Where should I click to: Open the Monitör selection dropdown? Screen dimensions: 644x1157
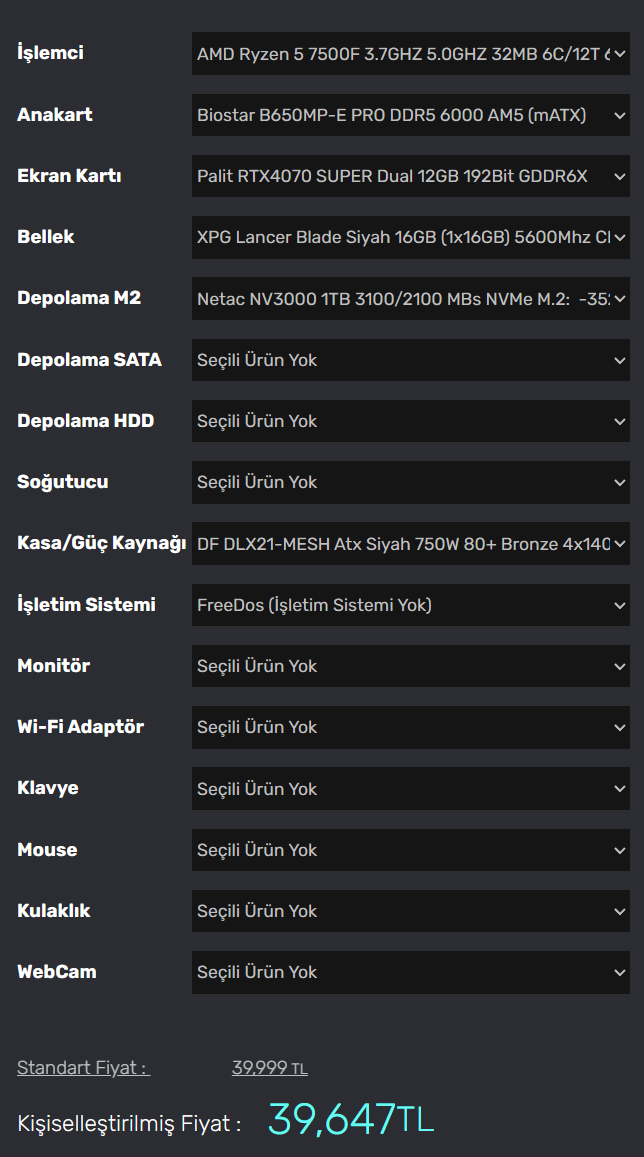pyautogui.click(x=411, y=666)
